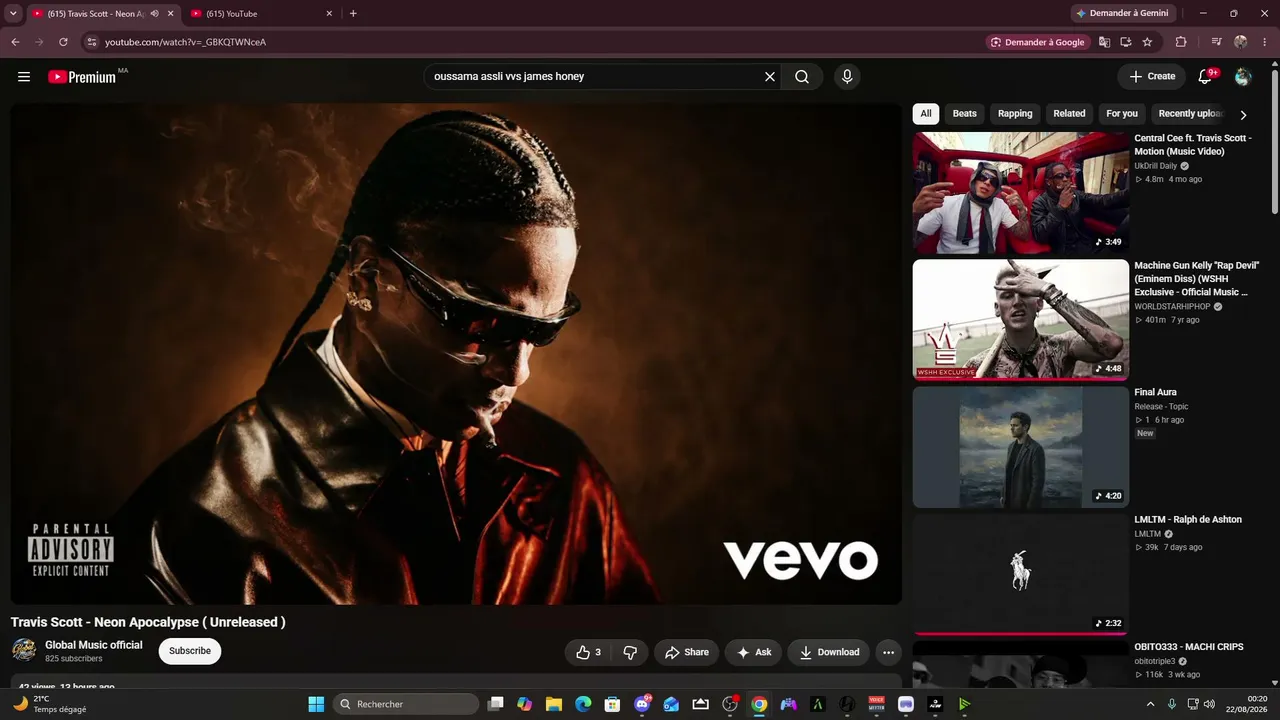This screenshot has height=720, width=1280.
Task: Open YouTube notifications bell
Action: pos(1206,77)
